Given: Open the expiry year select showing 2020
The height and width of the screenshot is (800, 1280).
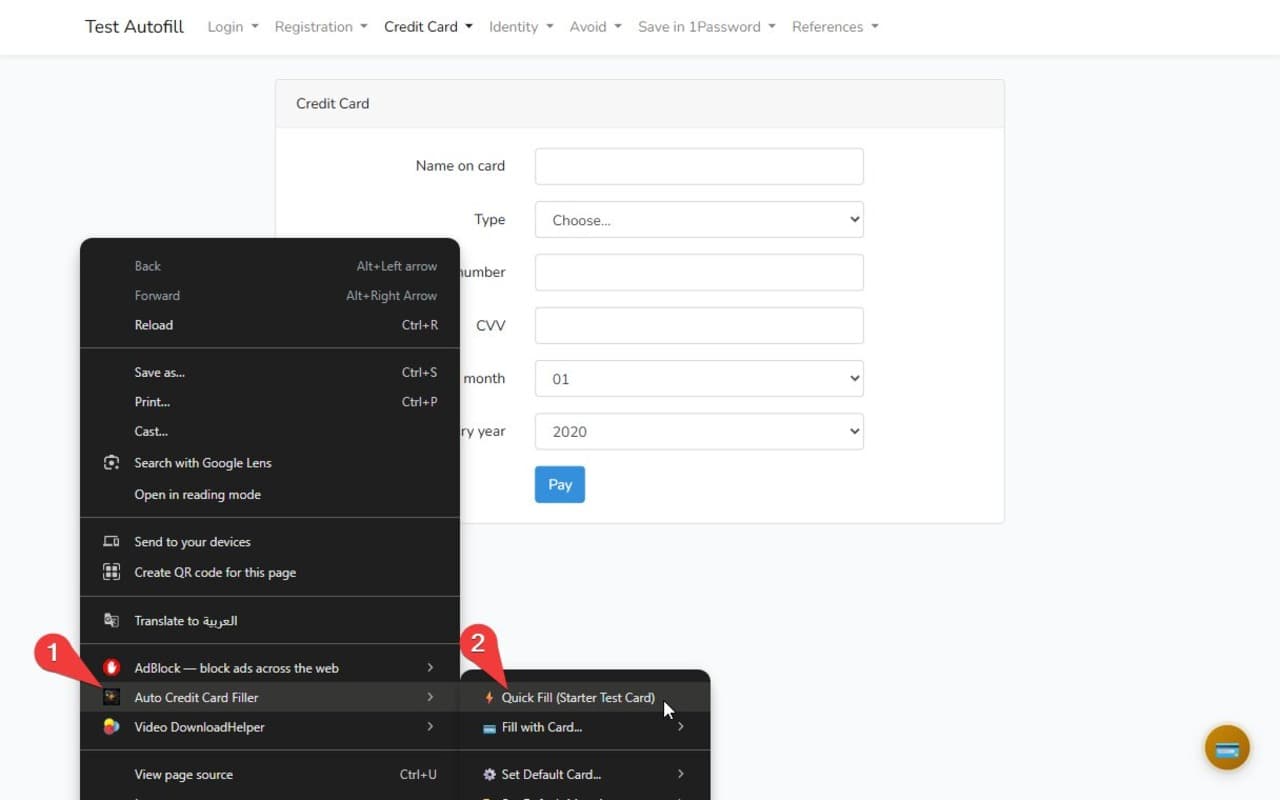Looking at the screenshot, I should point(699,432).
